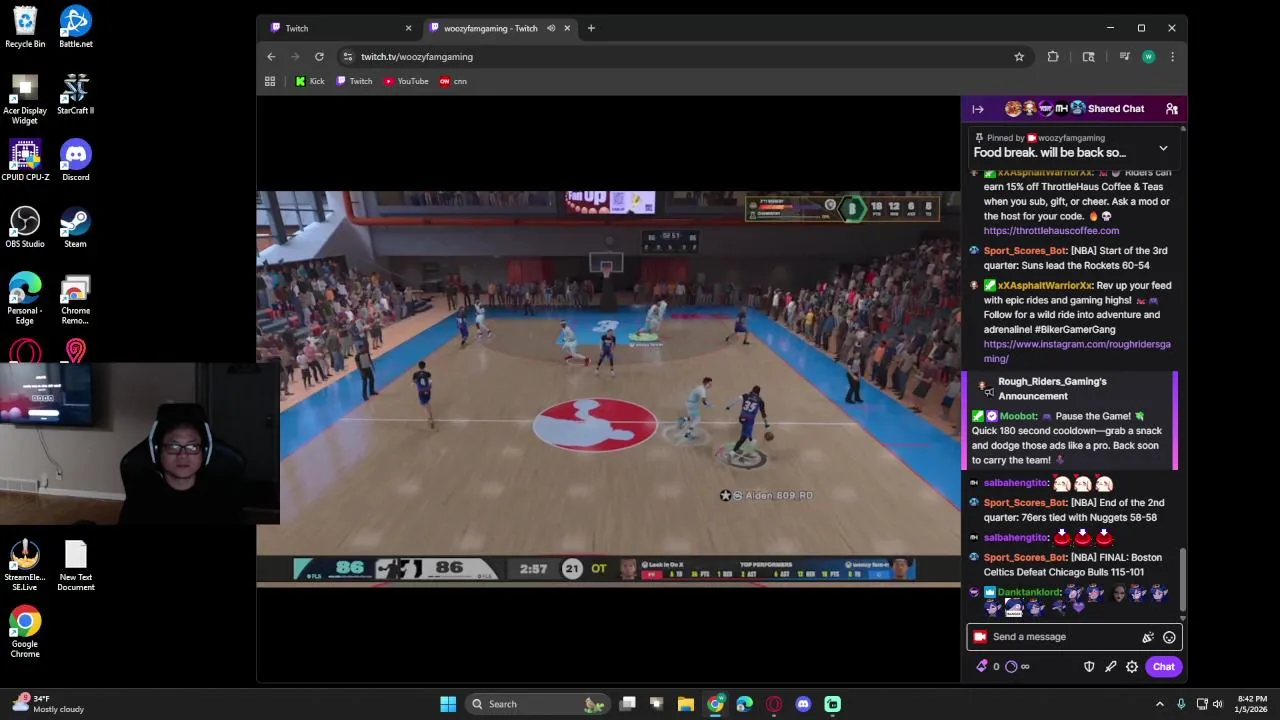The height and width of the screenshot is (720, 1280).
Task: Open File Explorer from the taskbar
Action: click(x=686, y=704)
